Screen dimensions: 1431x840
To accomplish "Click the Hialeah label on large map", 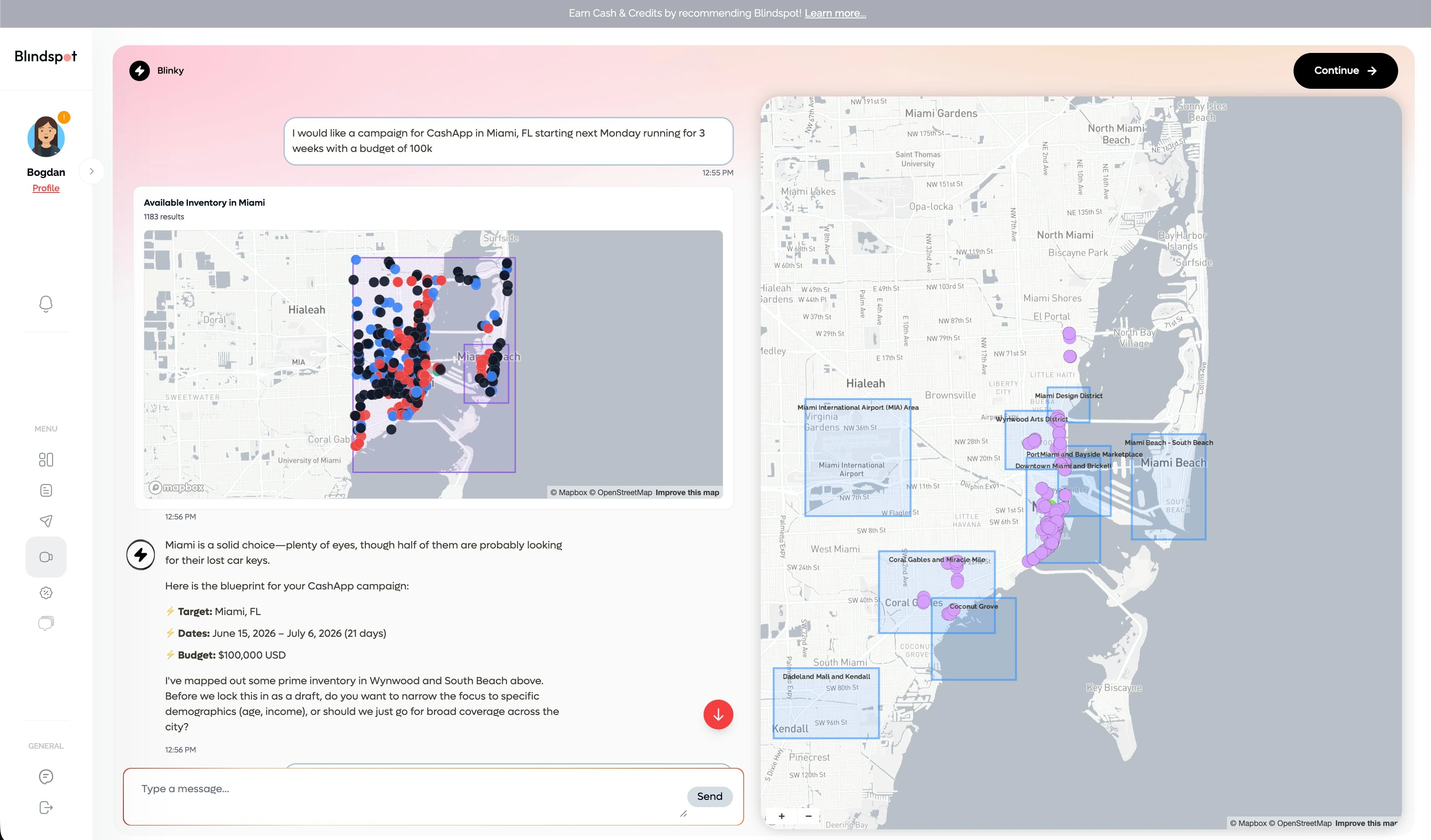I will [x=865, y=383].
